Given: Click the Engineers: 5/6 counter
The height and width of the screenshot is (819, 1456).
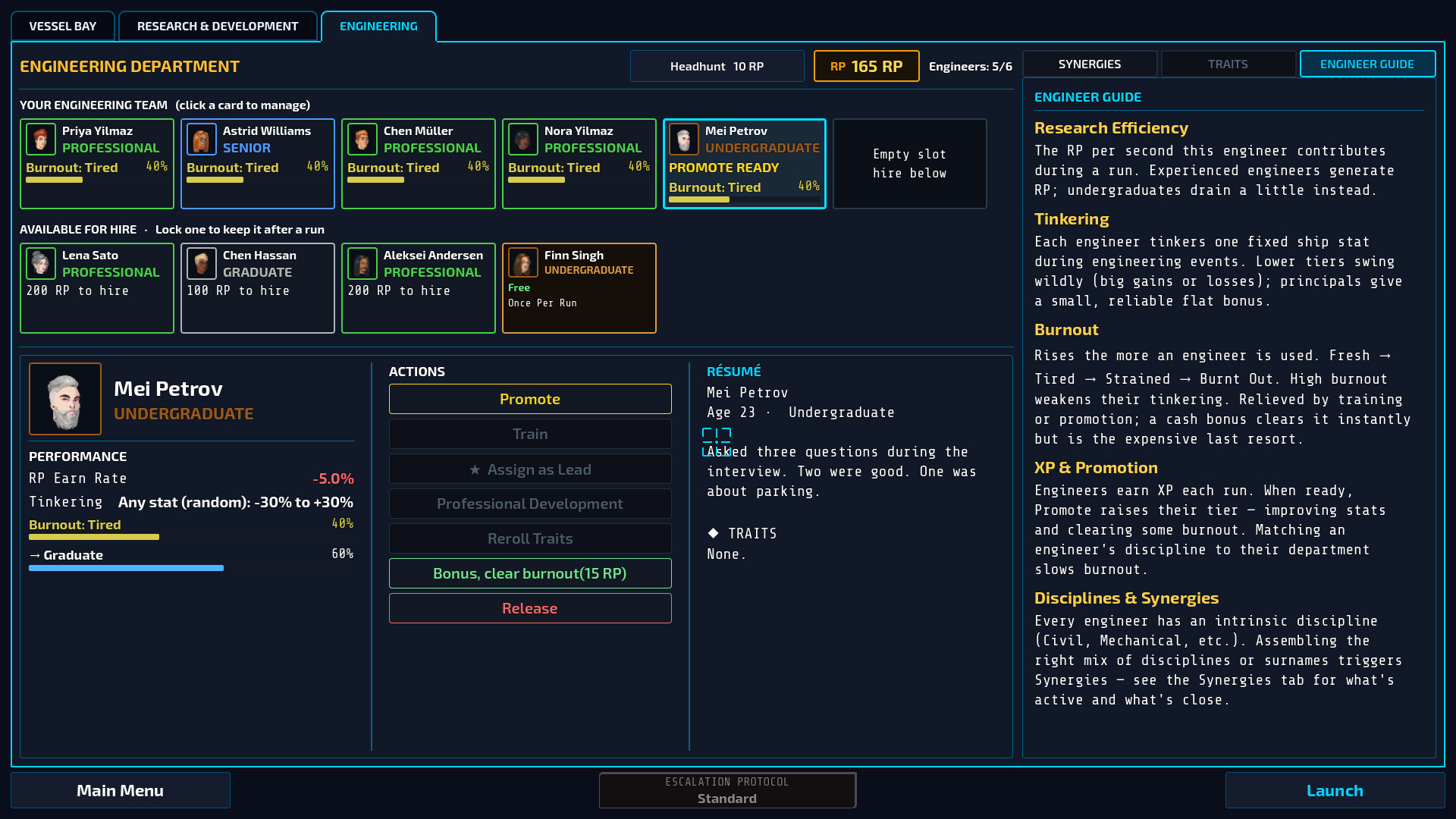Looking at the screenshot, I should point(970,66).
